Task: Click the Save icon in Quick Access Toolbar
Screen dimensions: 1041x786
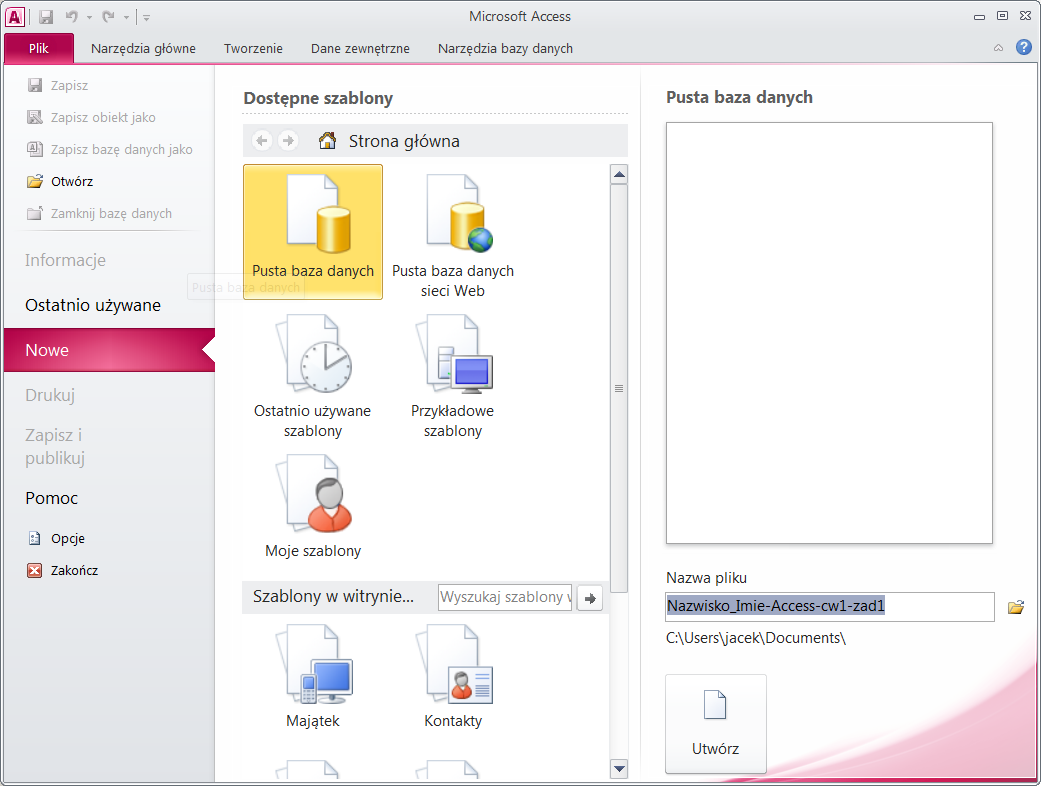Action: pyautogui.click(x=46, y=17)
